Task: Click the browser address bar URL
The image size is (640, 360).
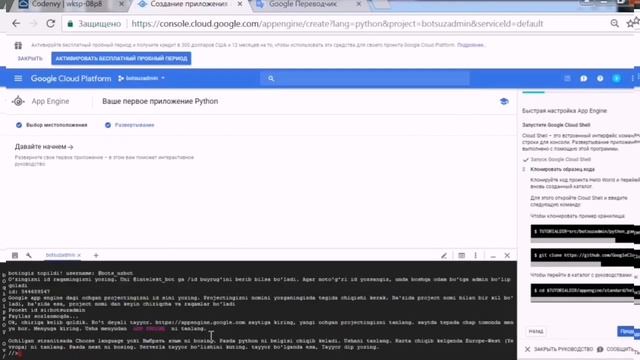Action: [x=337, y=24]
